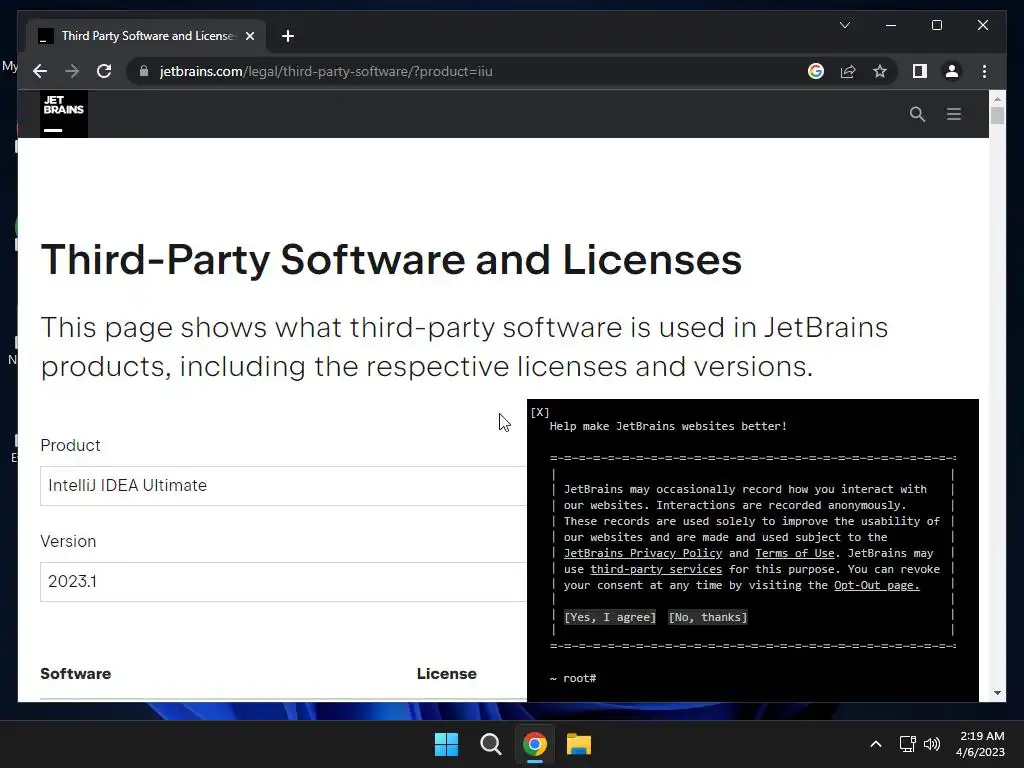Screen dimensions: 1024x768
Task: Open the tab search chevron
Action: pos(844,25)
